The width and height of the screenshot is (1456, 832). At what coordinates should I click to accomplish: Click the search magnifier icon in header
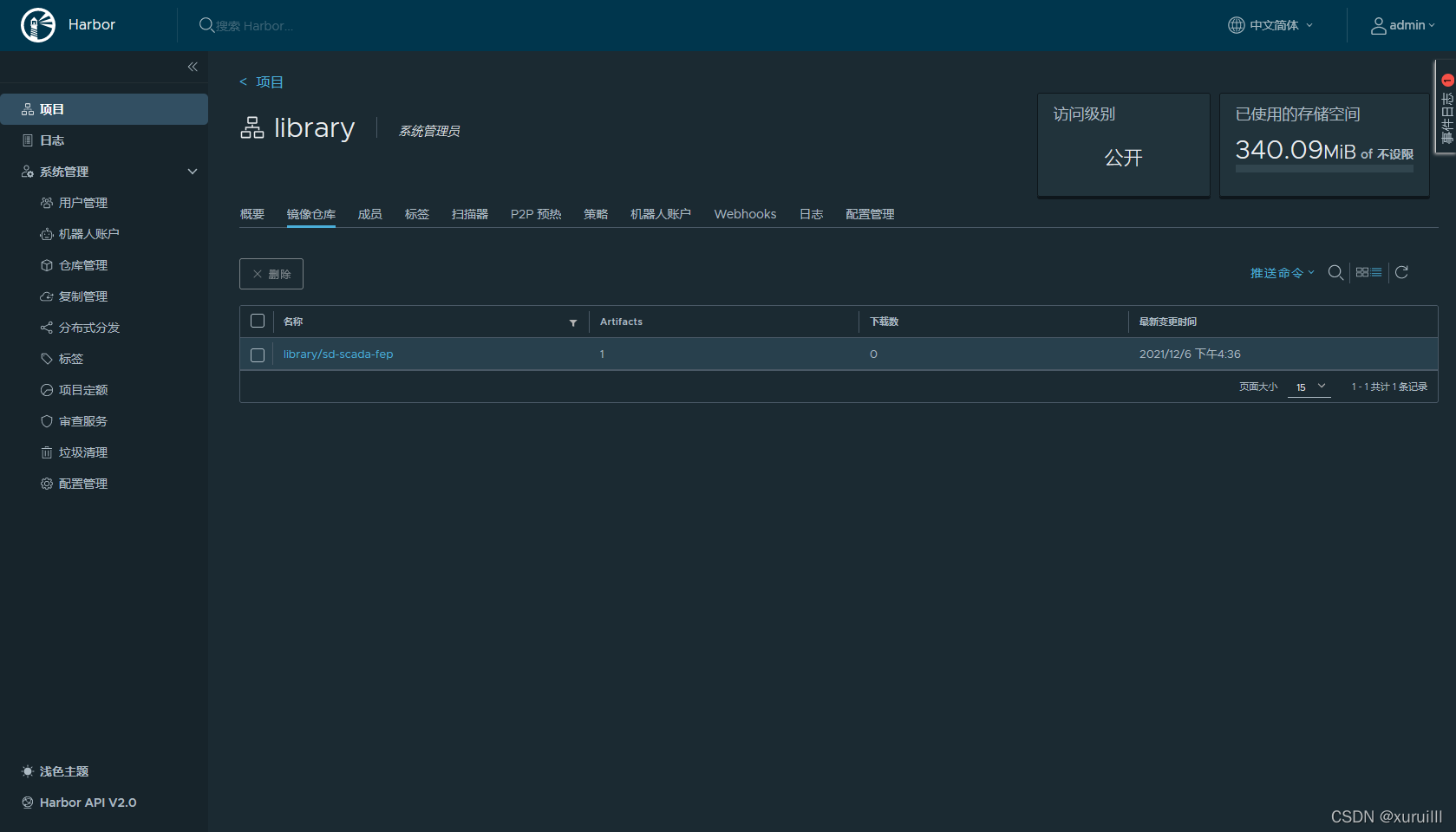tap(206, 25)
